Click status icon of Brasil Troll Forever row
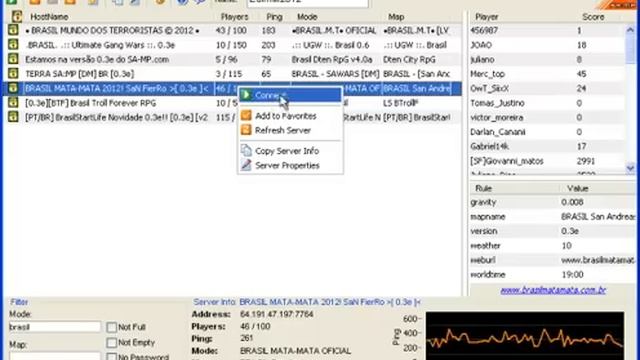 pyautogui.click(x=13, y=103)
